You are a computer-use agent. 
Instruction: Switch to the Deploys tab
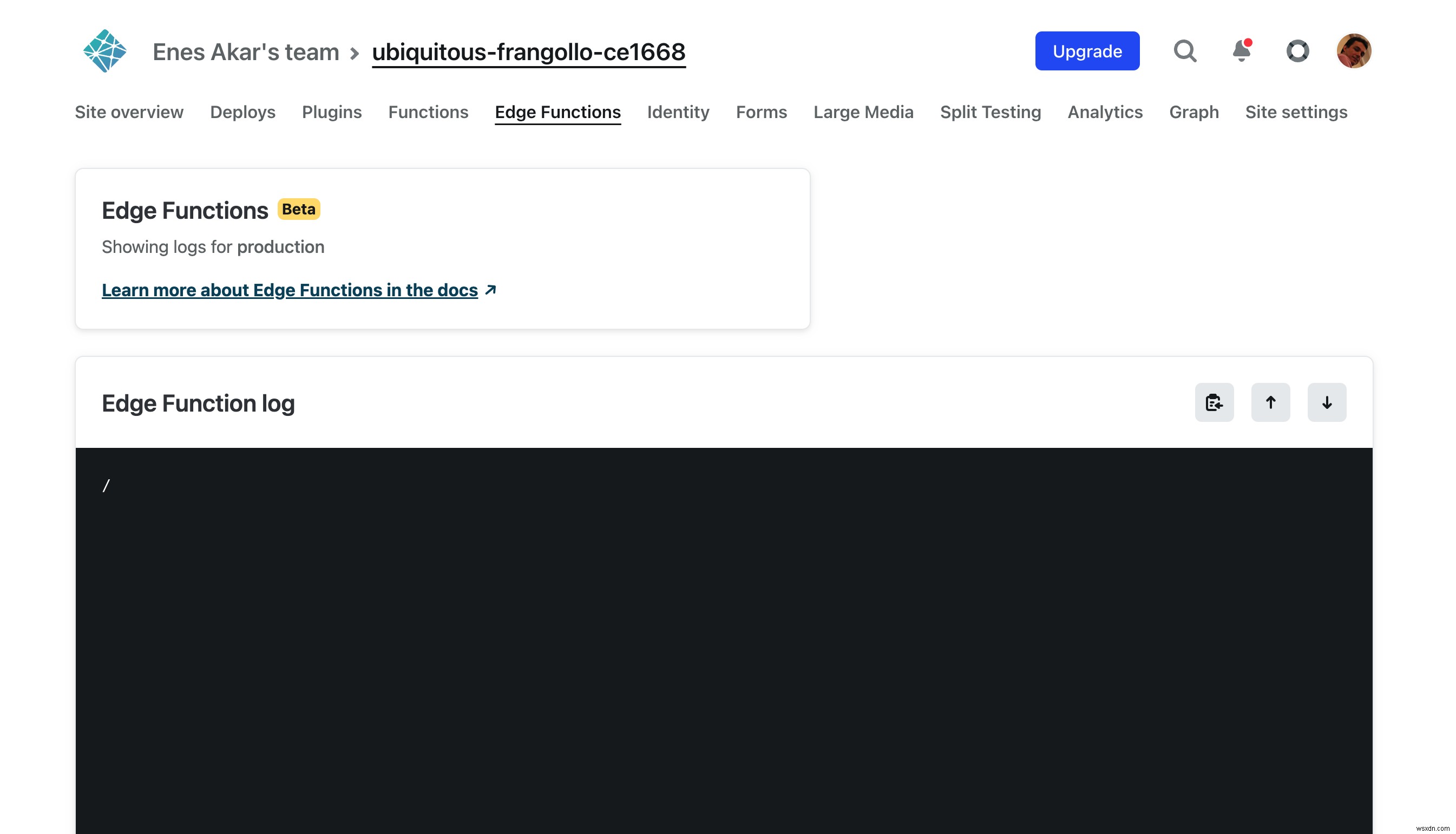[x=243, y=111]
